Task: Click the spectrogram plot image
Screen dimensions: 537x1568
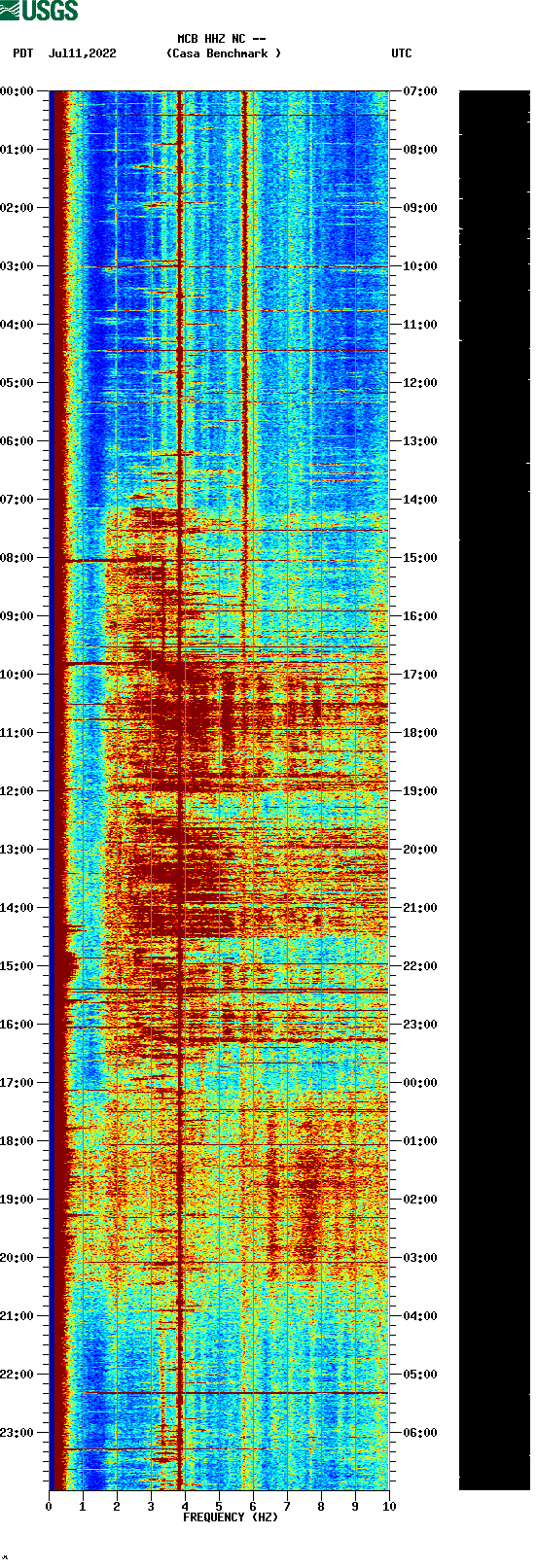Action: tap(219, 790)
